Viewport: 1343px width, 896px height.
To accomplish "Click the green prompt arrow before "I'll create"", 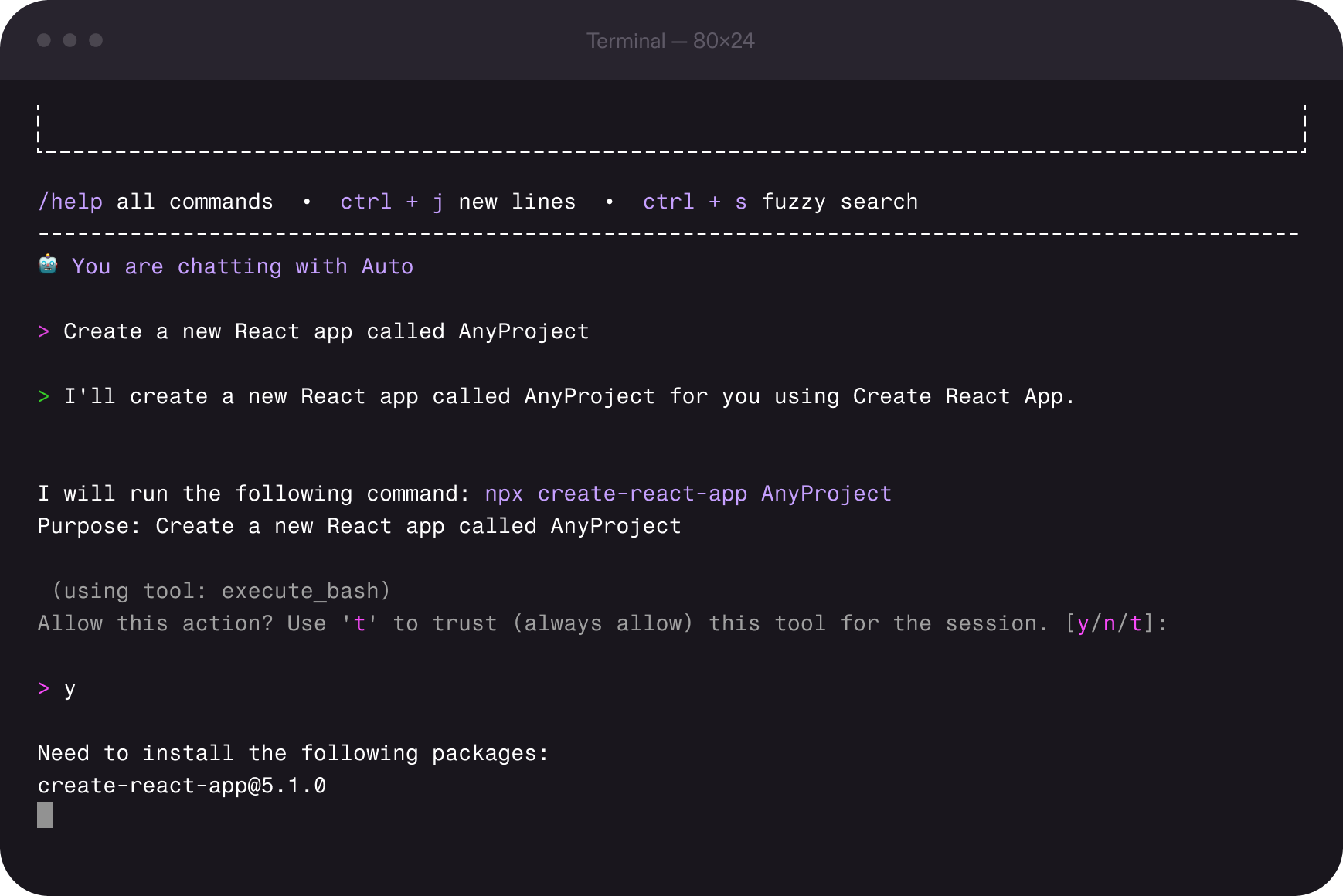I will (44, 396).
